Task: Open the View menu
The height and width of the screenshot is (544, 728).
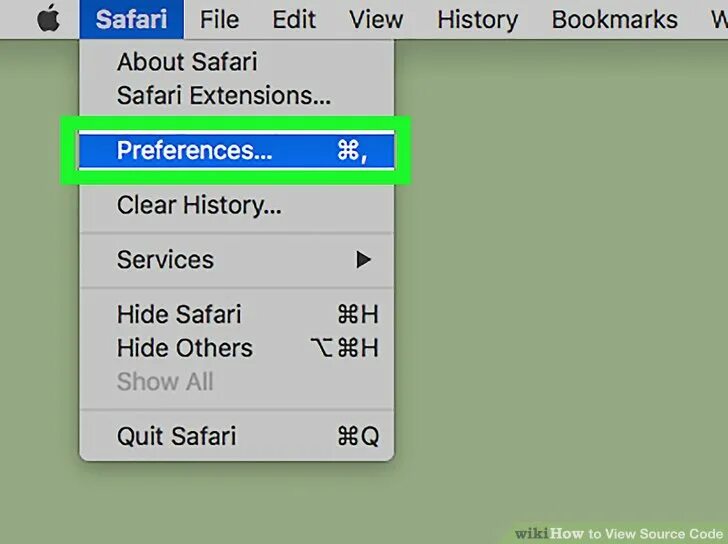Action: [x=376, y=19]
